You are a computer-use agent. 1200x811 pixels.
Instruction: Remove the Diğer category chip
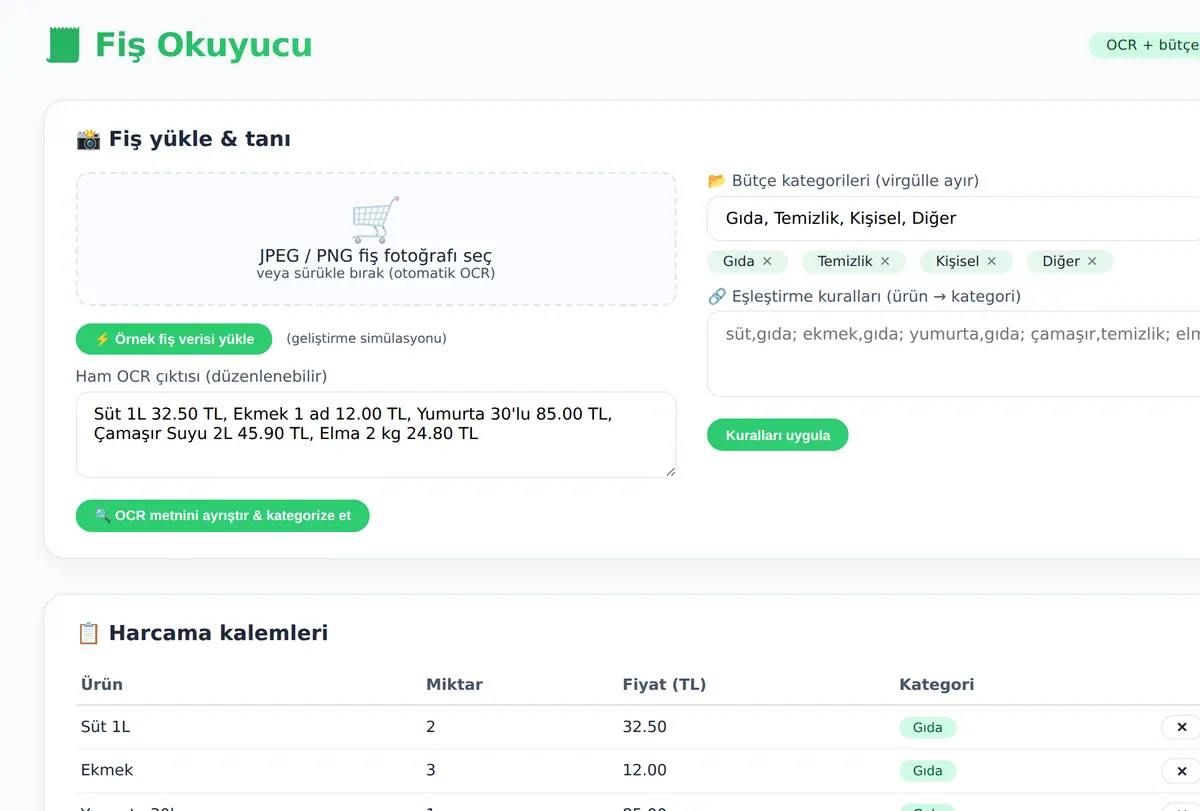tap(1092, 261)
